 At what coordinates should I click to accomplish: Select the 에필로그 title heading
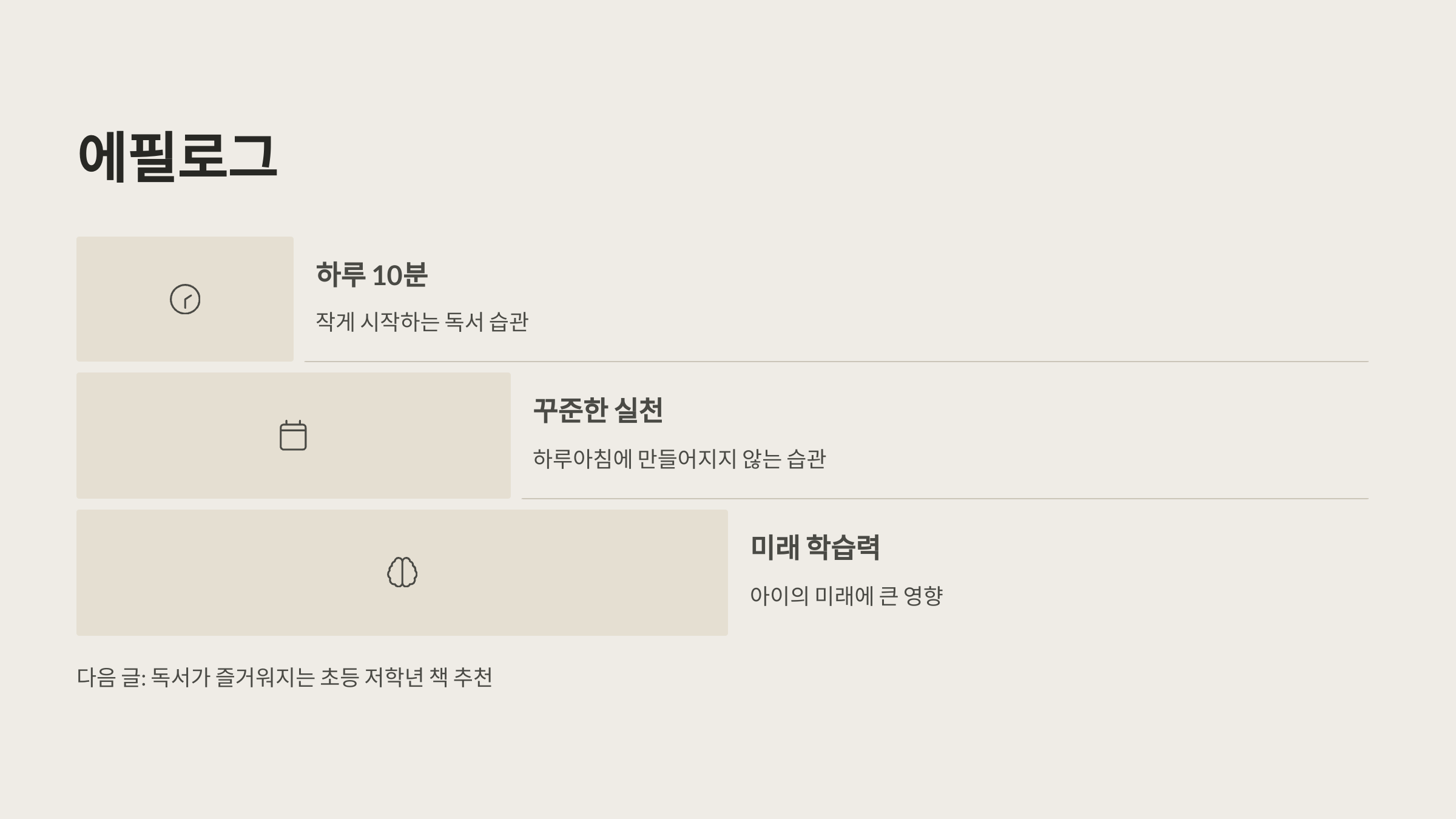[177, 157]
